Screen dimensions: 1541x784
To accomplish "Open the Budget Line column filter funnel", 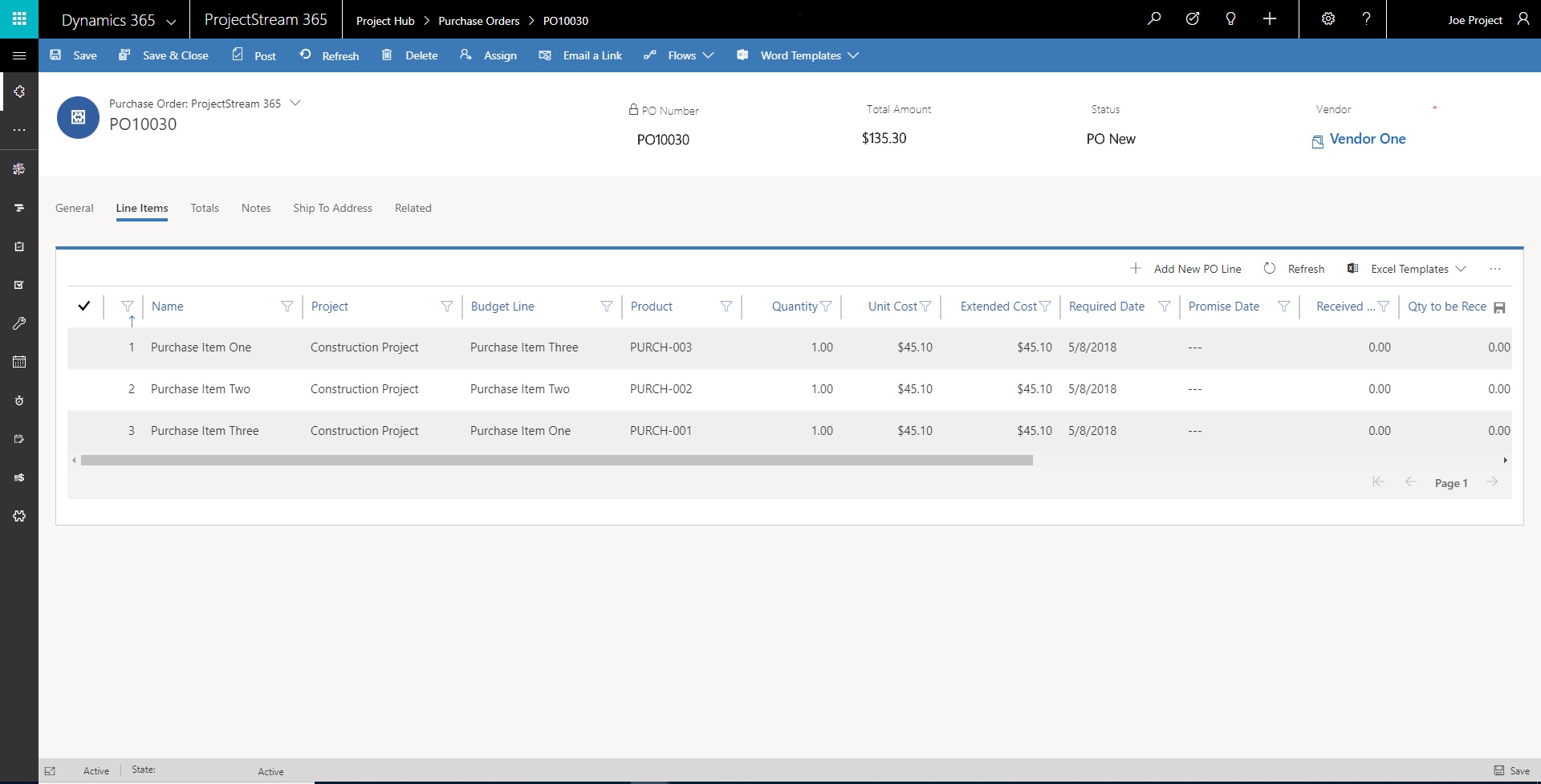I will 606,307.
